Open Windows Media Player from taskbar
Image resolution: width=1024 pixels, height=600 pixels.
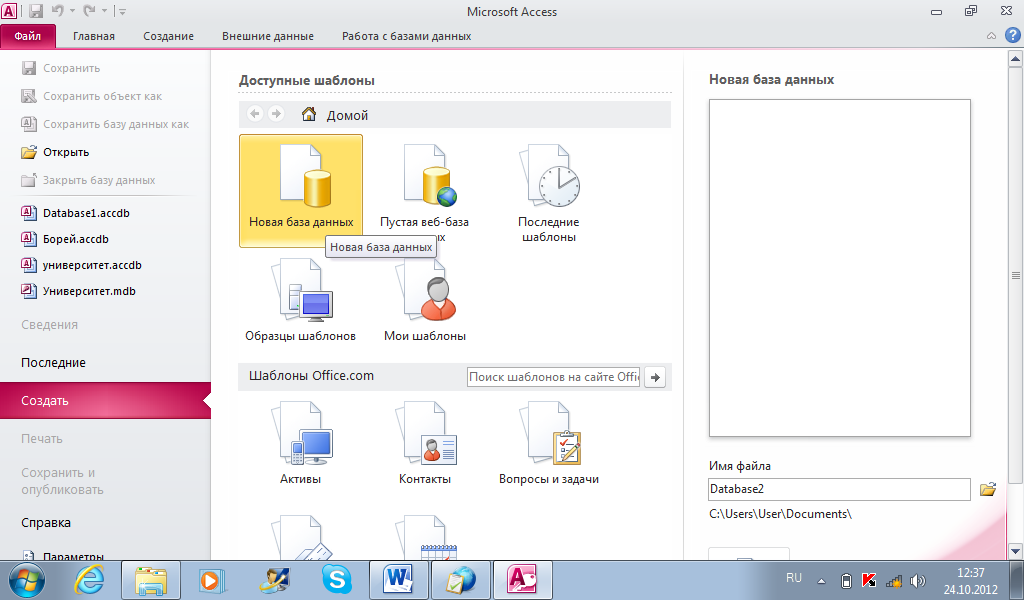point(212,580)
